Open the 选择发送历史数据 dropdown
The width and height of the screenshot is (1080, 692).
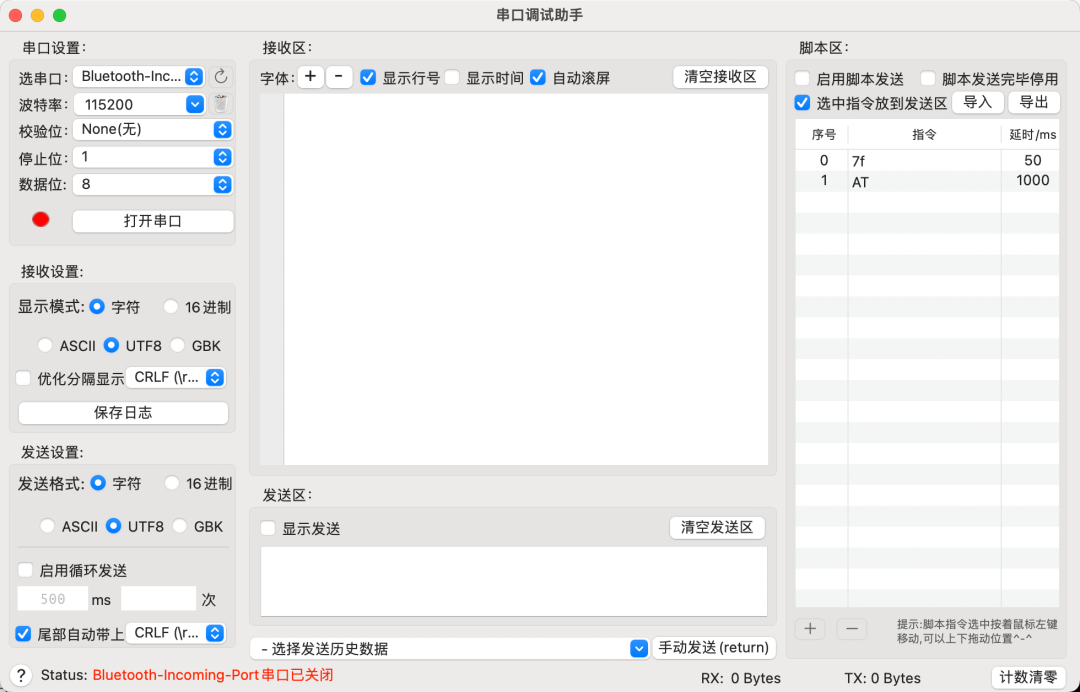(x=449, y=649)
